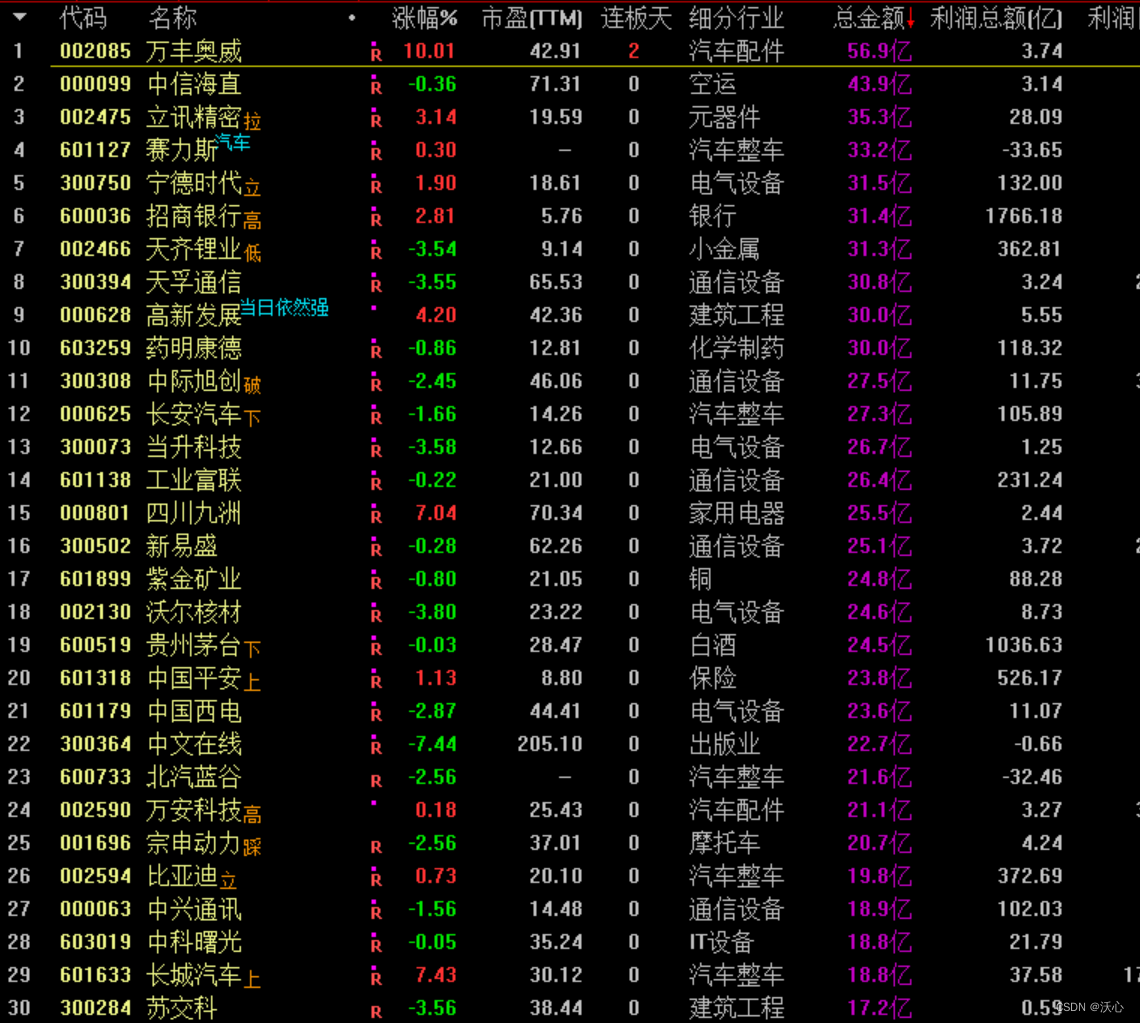Click the R marker icon for 紫金矿业
Image resolution: width=1140 pixels, height=1023 pixels.
click(376, 580)
